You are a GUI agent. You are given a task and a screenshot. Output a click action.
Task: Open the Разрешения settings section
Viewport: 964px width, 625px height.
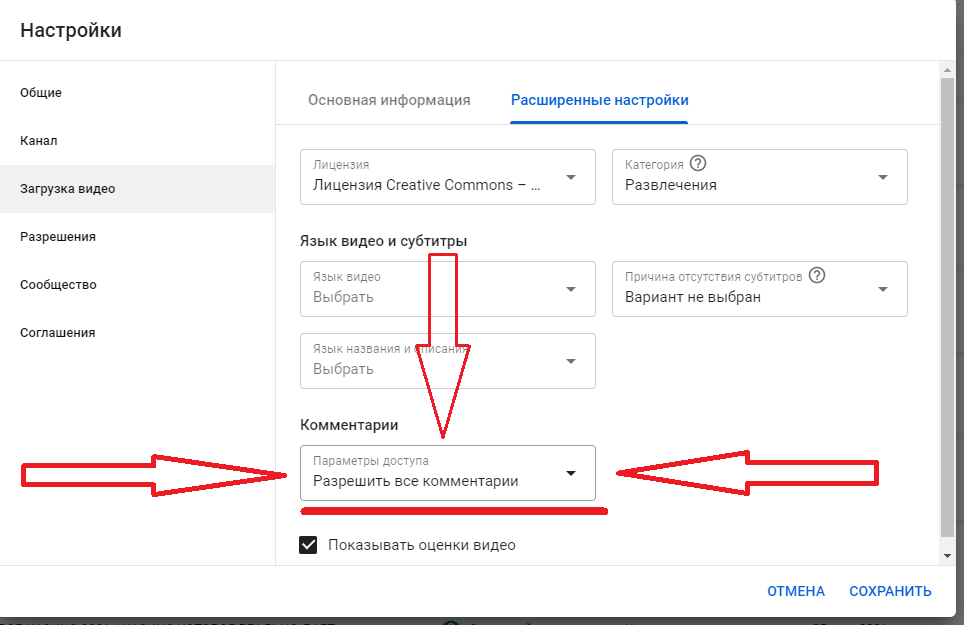[58, 237]
